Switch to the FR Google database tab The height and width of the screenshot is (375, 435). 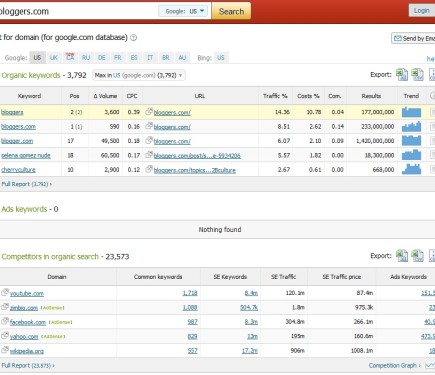click(118, 58)
